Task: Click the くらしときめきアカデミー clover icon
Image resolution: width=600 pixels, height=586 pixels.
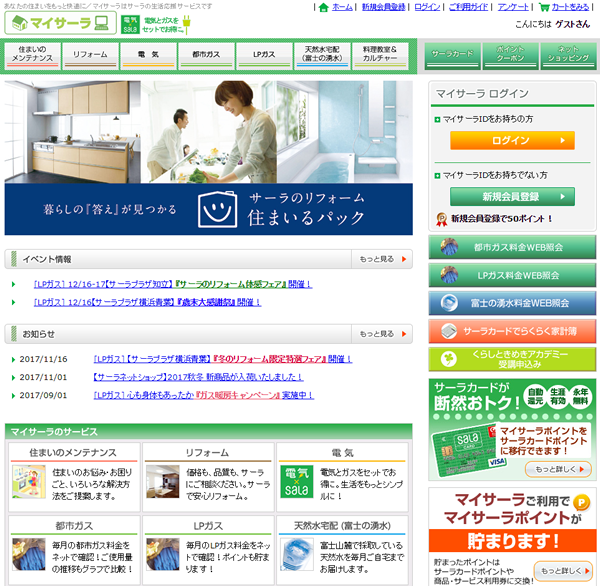Action: (x=448, y=359)
